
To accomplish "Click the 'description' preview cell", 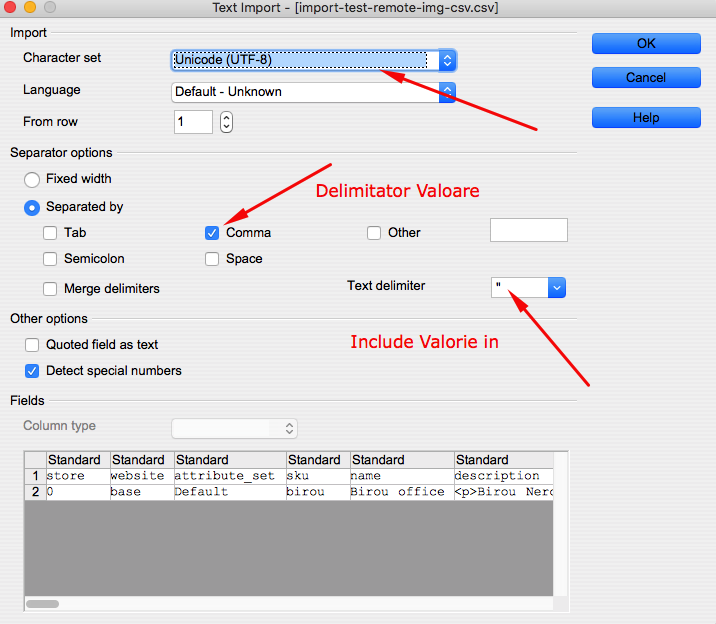I will coord(504,476).
